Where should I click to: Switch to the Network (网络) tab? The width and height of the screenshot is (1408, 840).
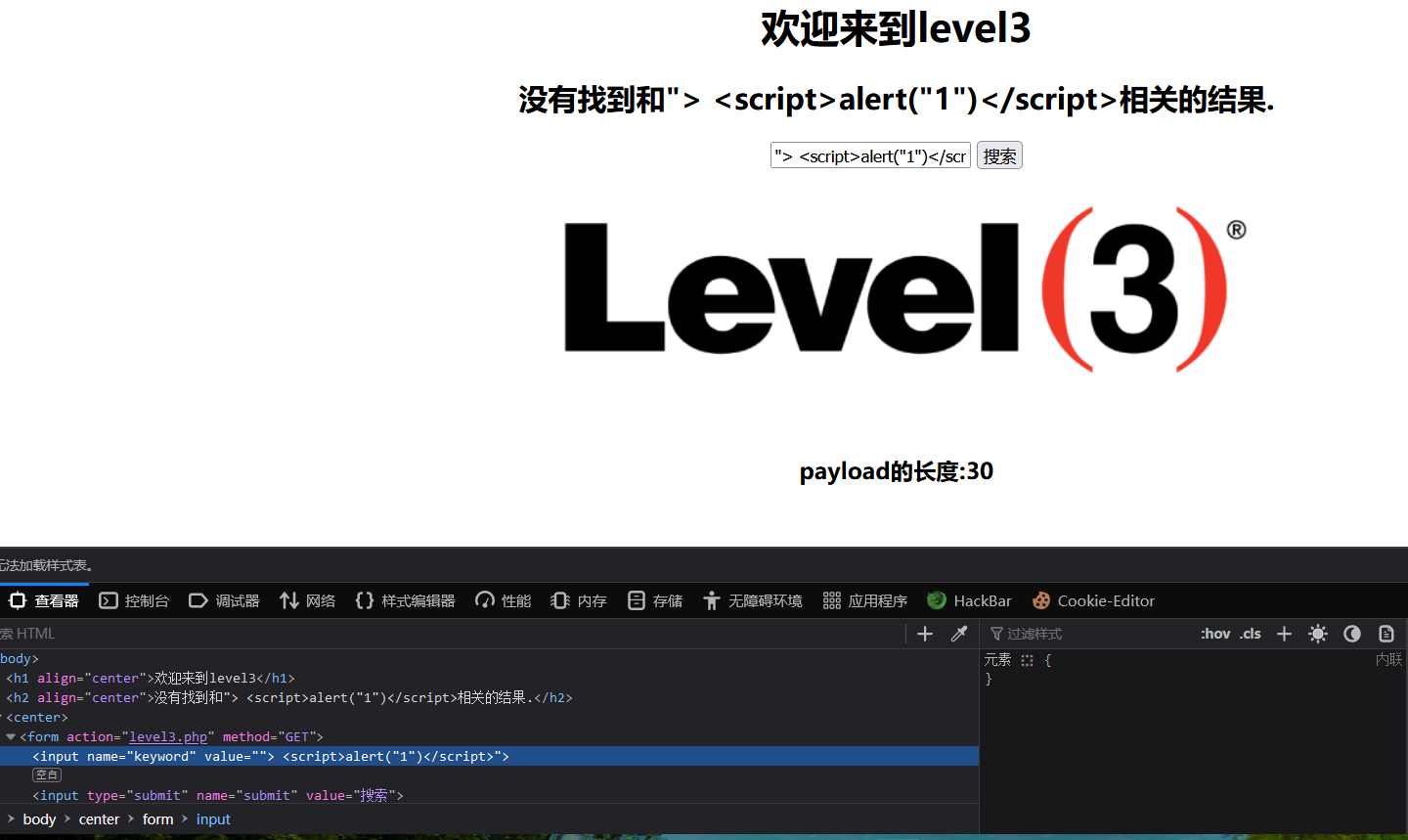tap(308, 600)
